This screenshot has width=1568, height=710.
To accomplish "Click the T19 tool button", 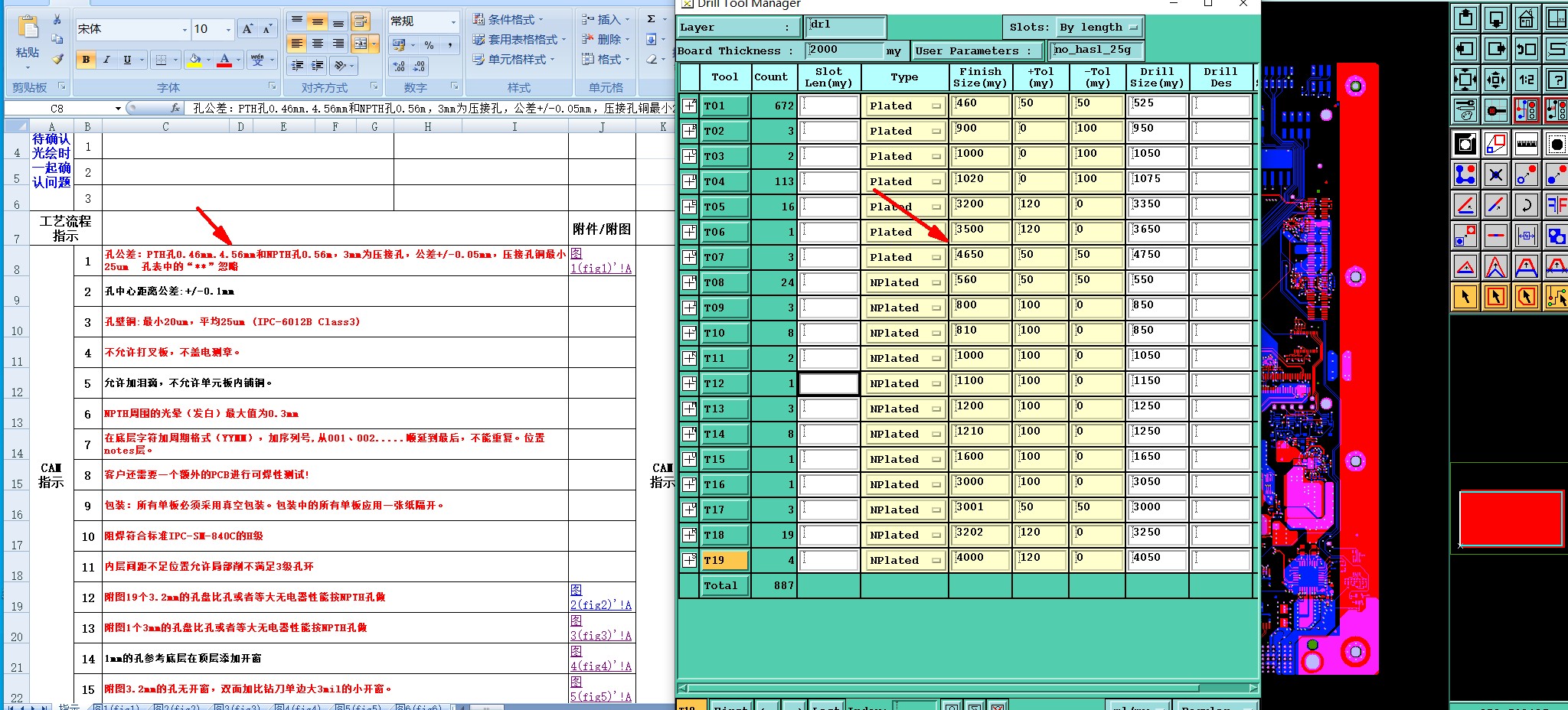I will [724, 560].
